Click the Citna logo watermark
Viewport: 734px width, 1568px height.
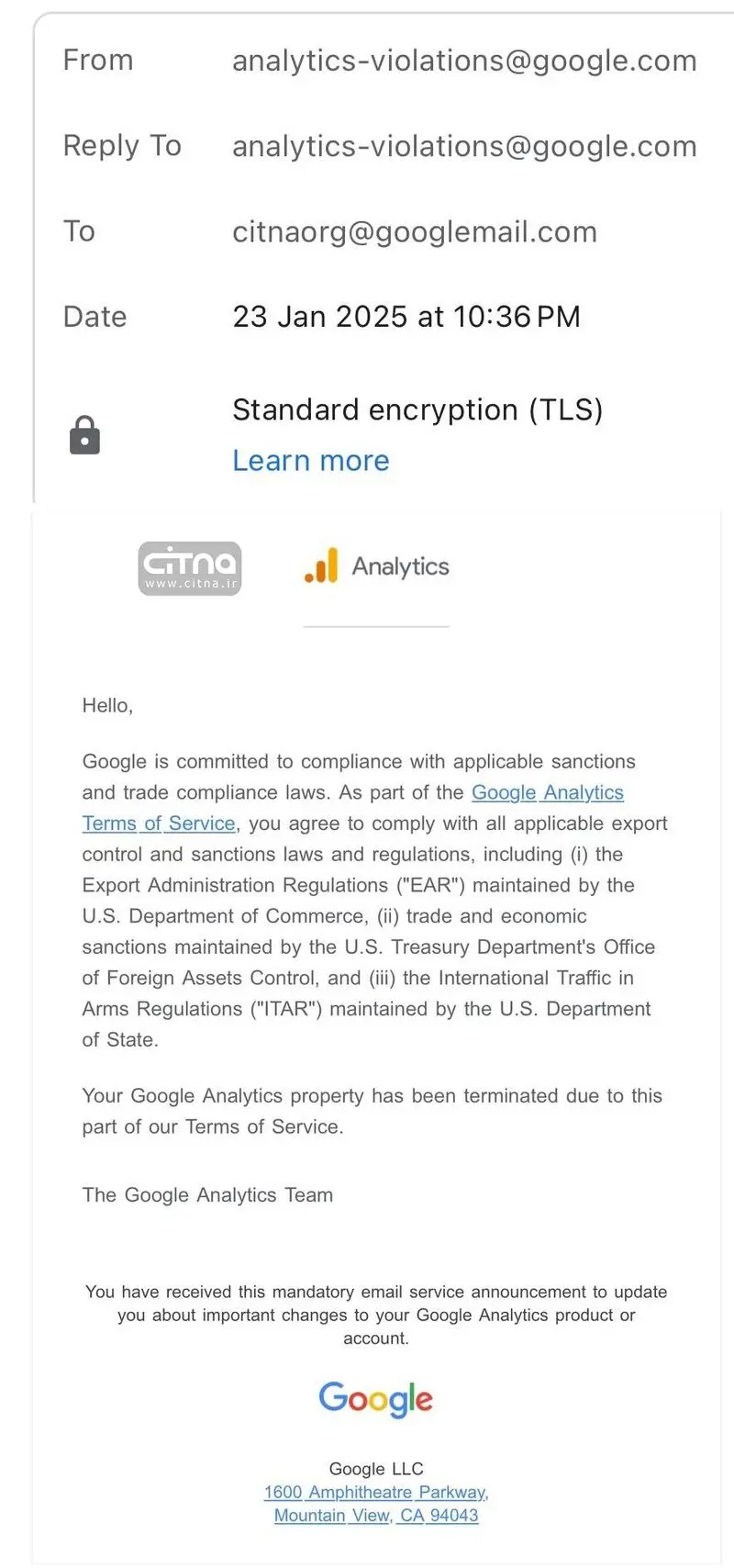pyautogui.click(x=190, y=568)
